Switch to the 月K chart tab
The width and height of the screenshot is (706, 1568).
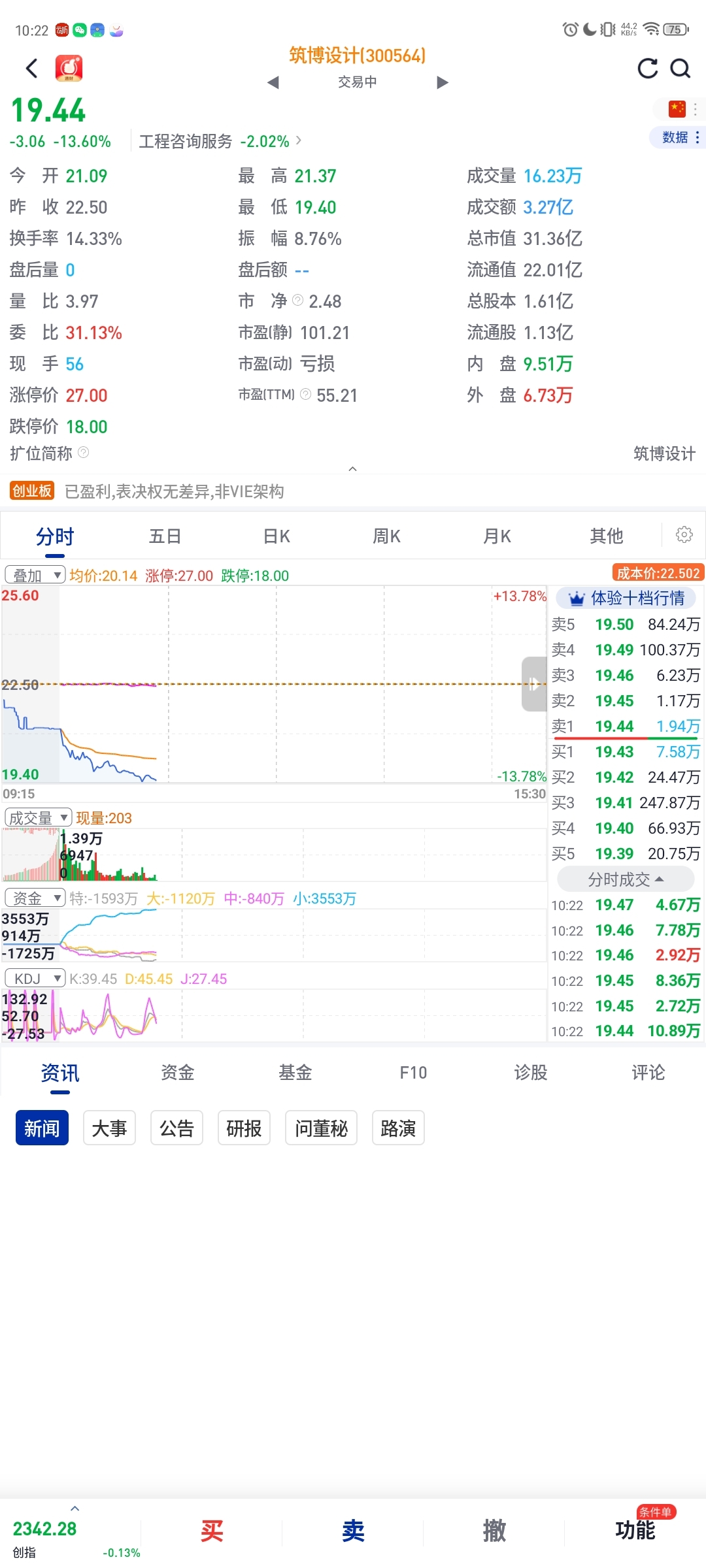tap(497, 536)
